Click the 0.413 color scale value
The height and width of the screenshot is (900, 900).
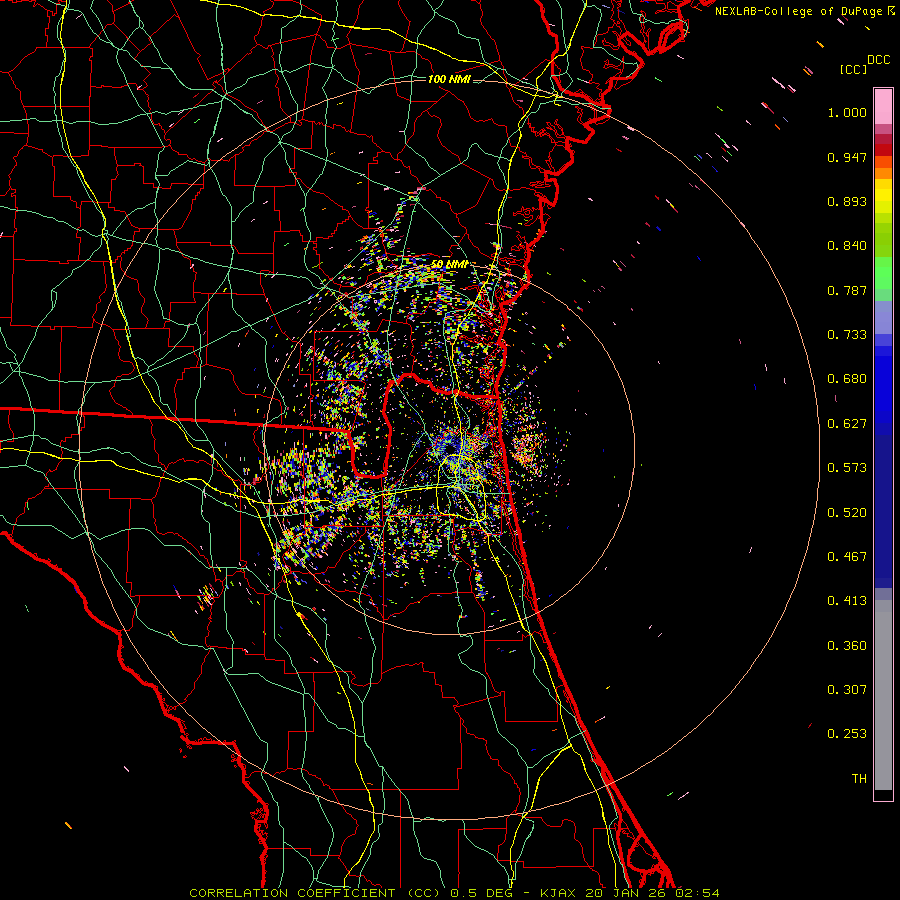[847, 601]
